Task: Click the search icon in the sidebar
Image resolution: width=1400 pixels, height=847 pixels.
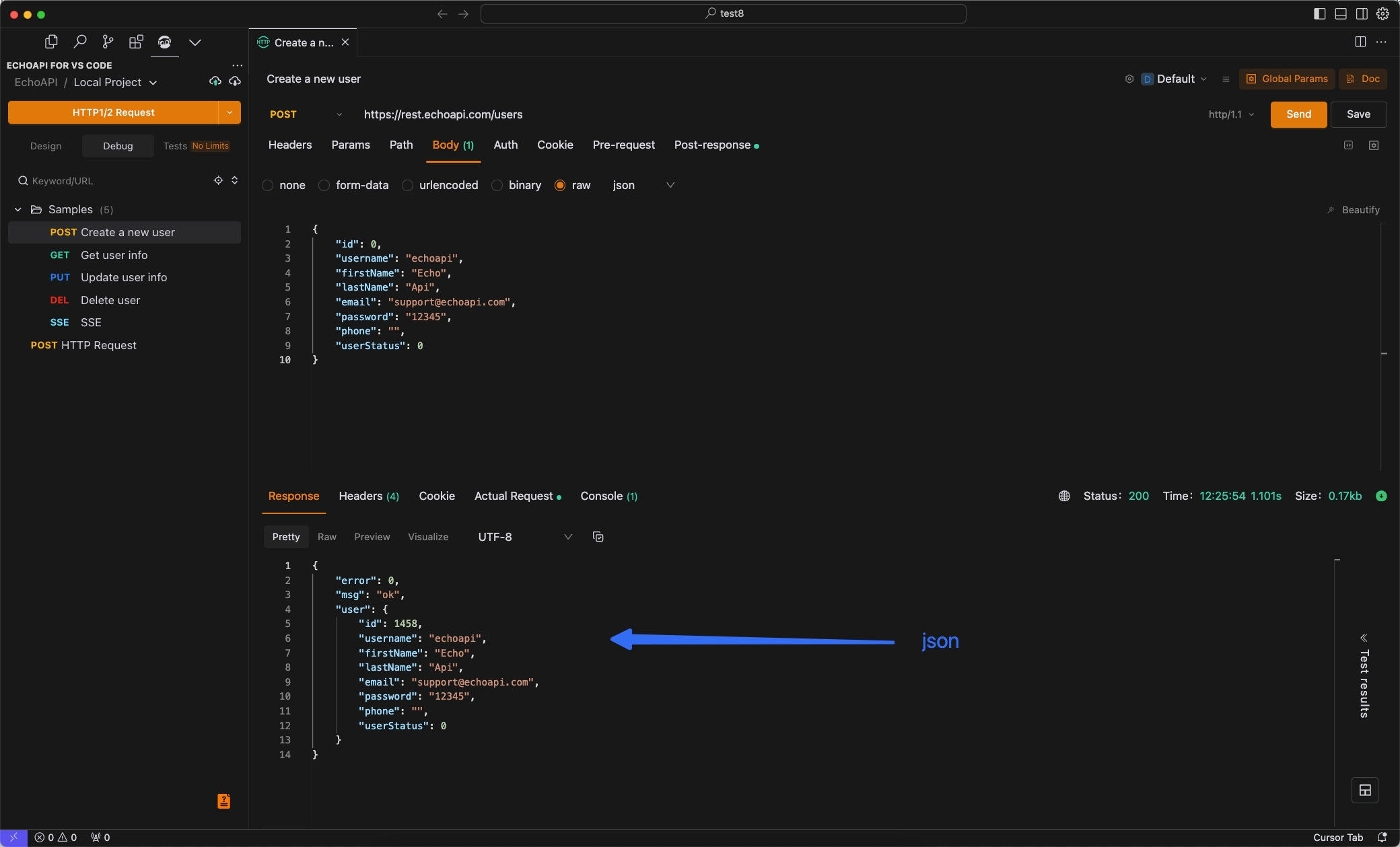Action: 79,41
